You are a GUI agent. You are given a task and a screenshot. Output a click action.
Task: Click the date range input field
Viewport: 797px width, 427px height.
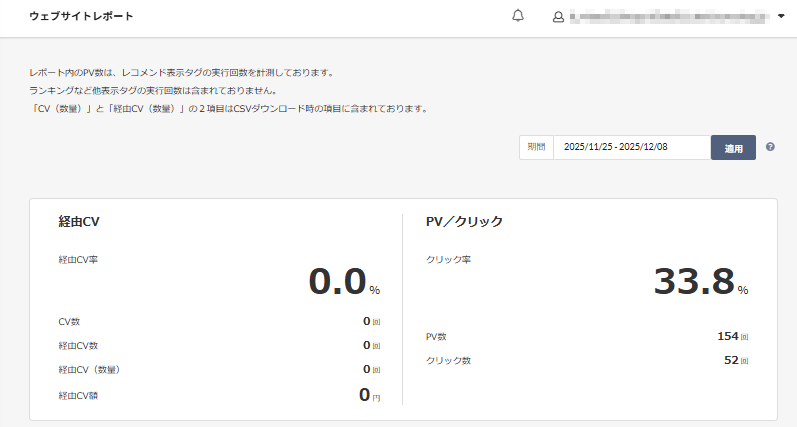click(x=631, y=147)
